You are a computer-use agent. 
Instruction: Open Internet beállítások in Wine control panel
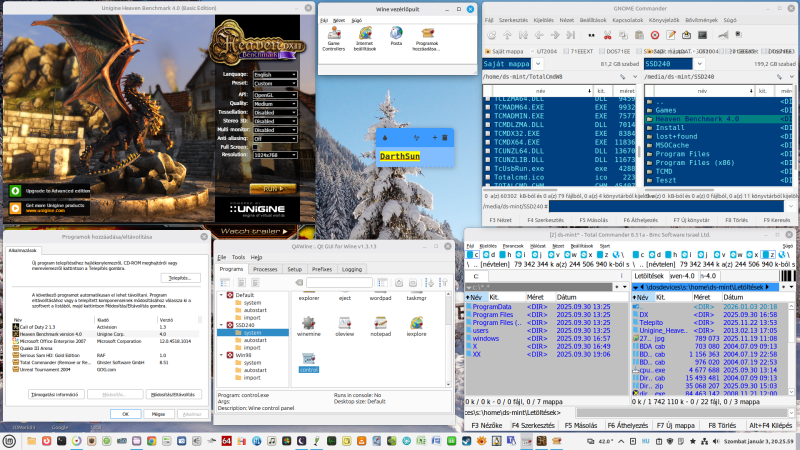coord(365,39)
